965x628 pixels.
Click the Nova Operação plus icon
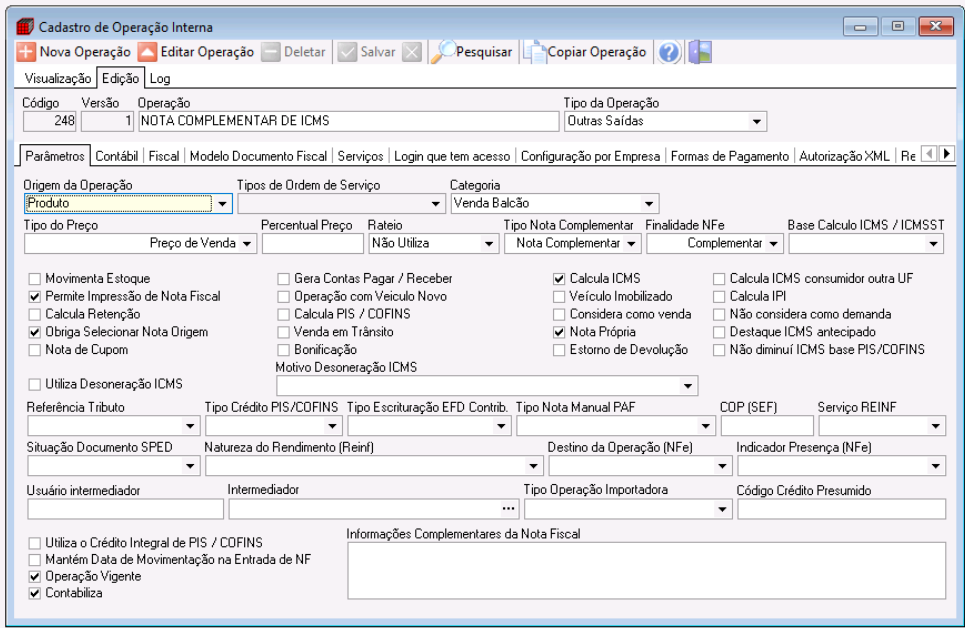[x=26, y=52]
